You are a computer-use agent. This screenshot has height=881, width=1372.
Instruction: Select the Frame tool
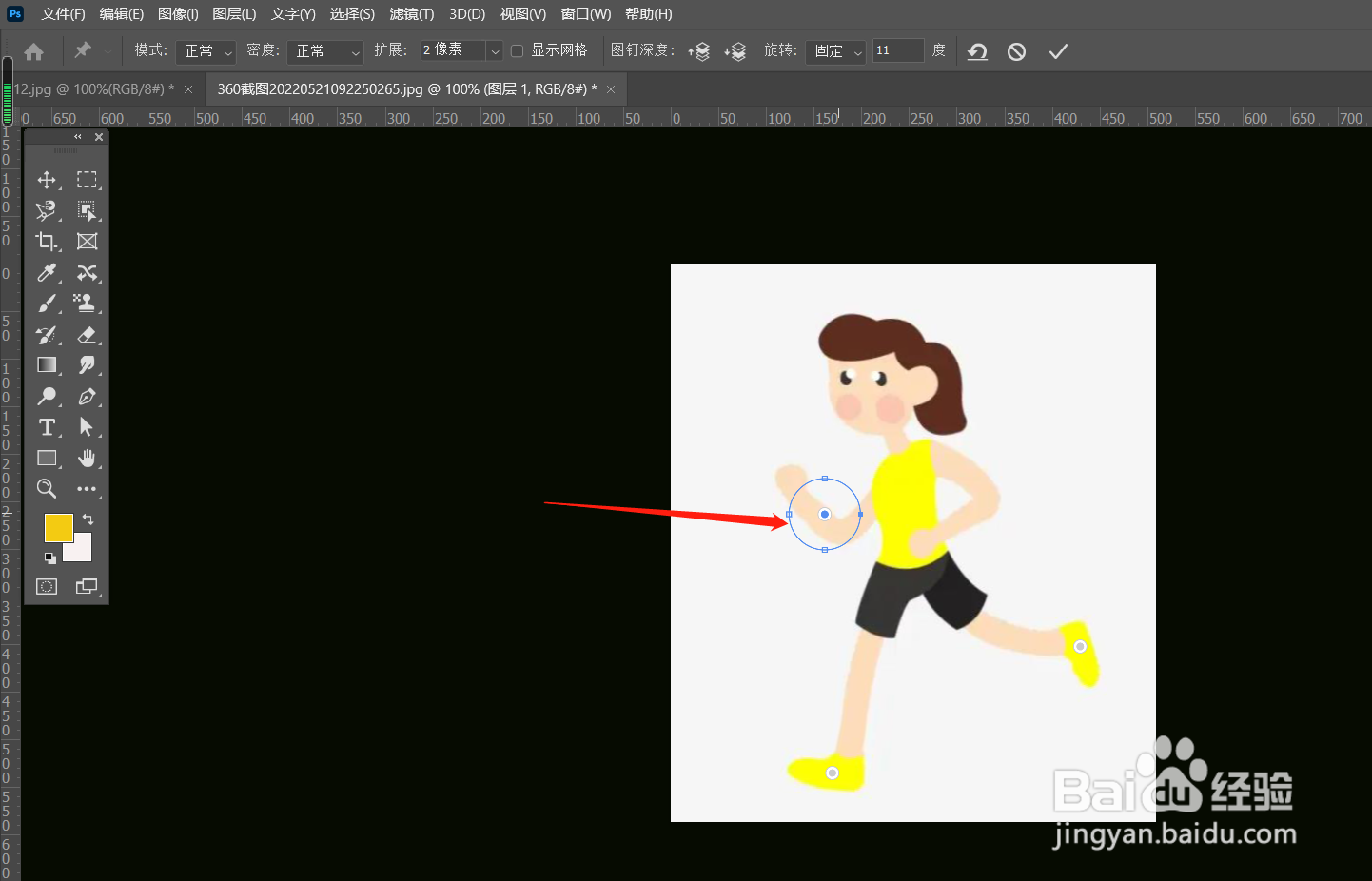coord(88,242)
